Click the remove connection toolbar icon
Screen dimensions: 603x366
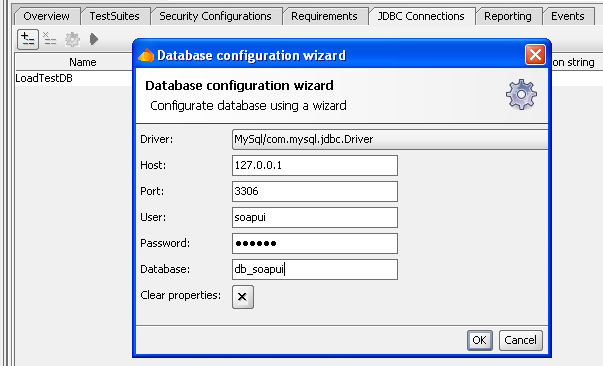coord(50,39)
